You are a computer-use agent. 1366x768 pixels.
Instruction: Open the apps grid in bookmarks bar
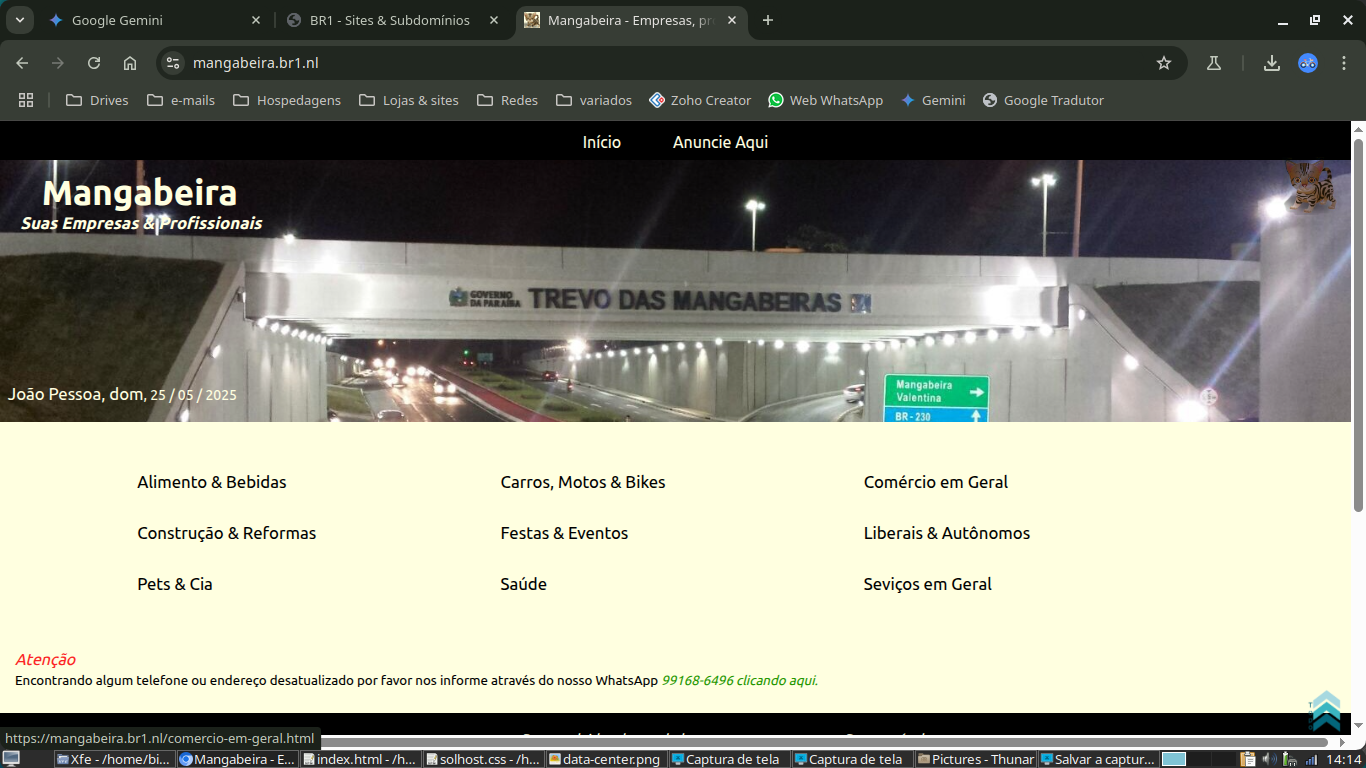(x=26, y=100)
